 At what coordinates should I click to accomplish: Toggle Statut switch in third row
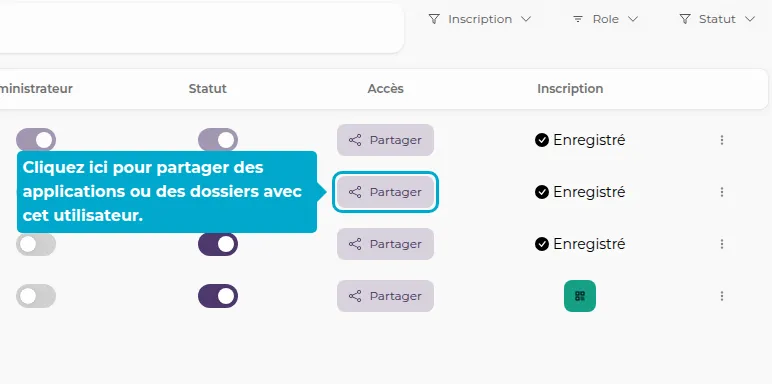[x=218, y=244]
